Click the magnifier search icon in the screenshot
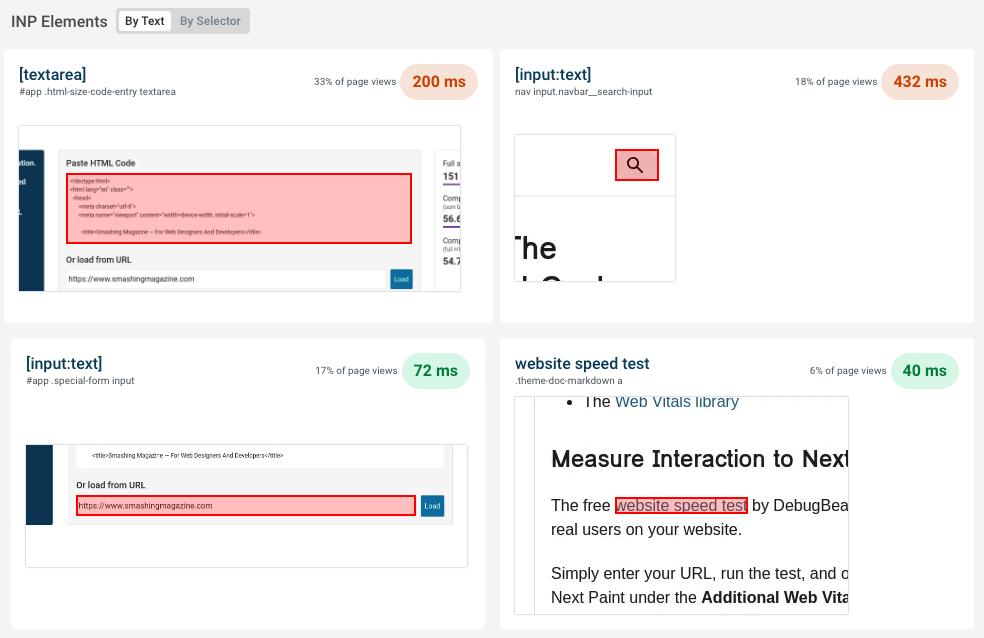Viewport: 984px width, 638px height. [636, 165]
